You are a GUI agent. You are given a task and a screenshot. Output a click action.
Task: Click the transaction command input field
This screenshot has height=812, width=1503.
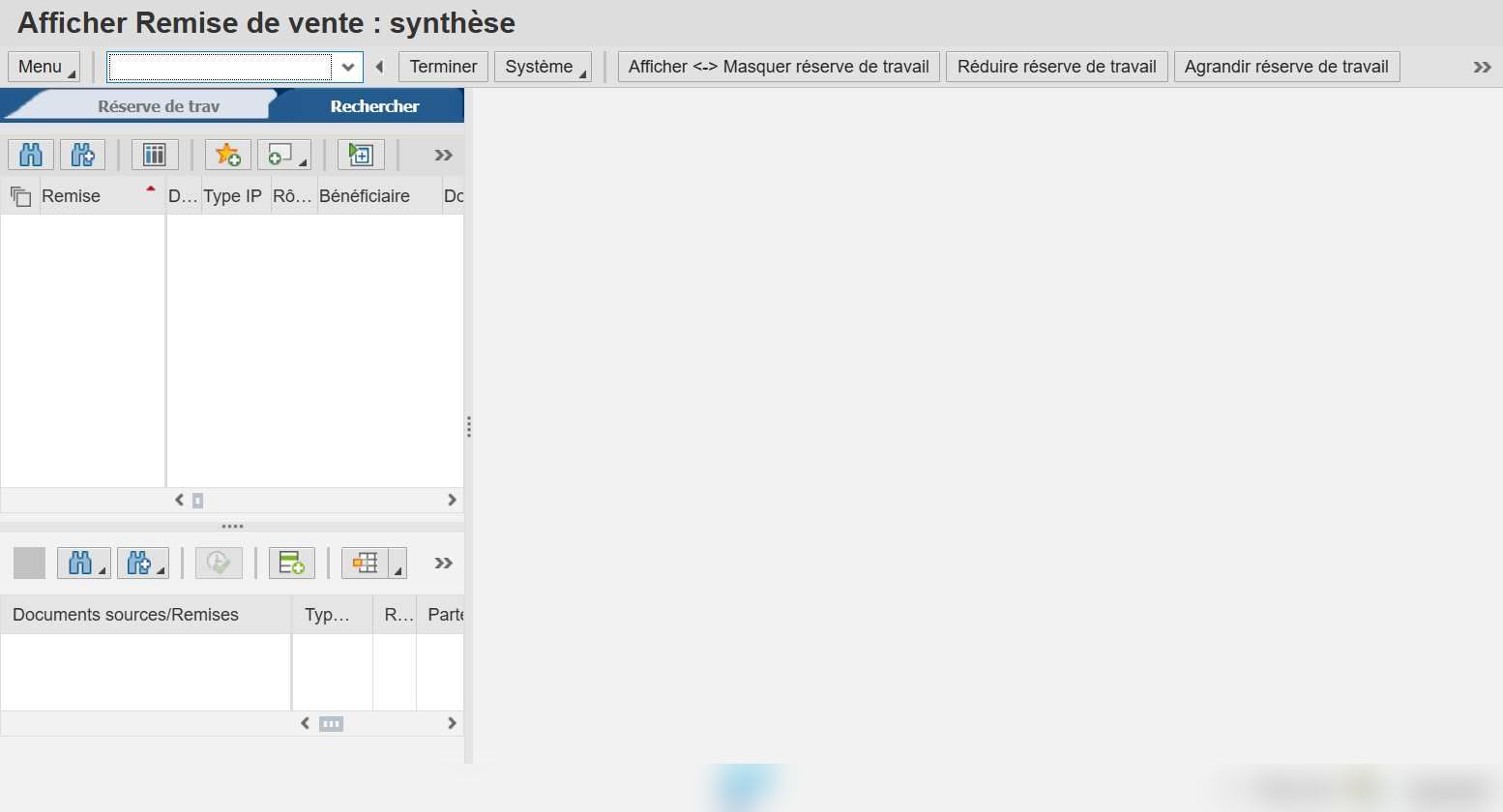point(220,67)
